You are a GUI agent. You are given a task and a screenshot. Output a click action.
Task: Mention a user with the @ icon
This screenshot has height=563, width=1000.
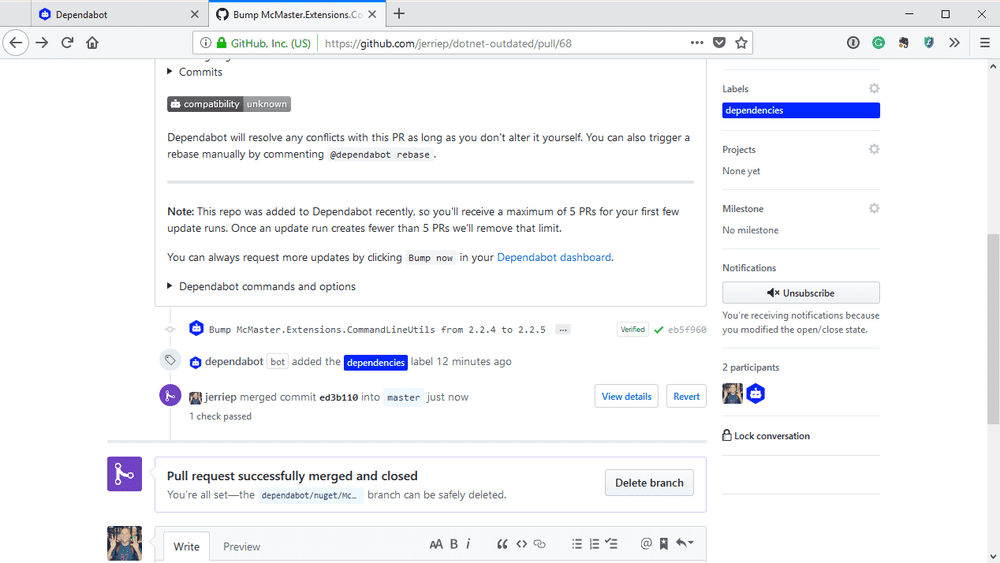coord(646,543)
